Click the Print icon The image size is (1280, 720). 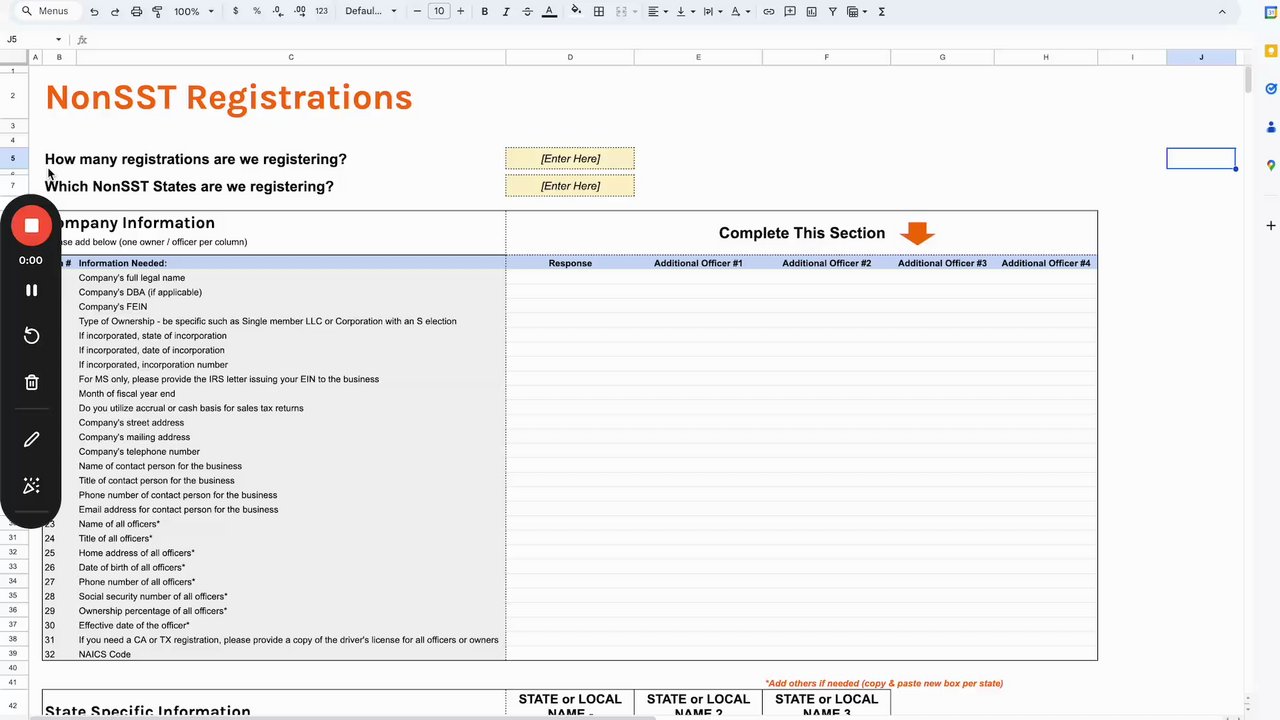pos(136,11)
